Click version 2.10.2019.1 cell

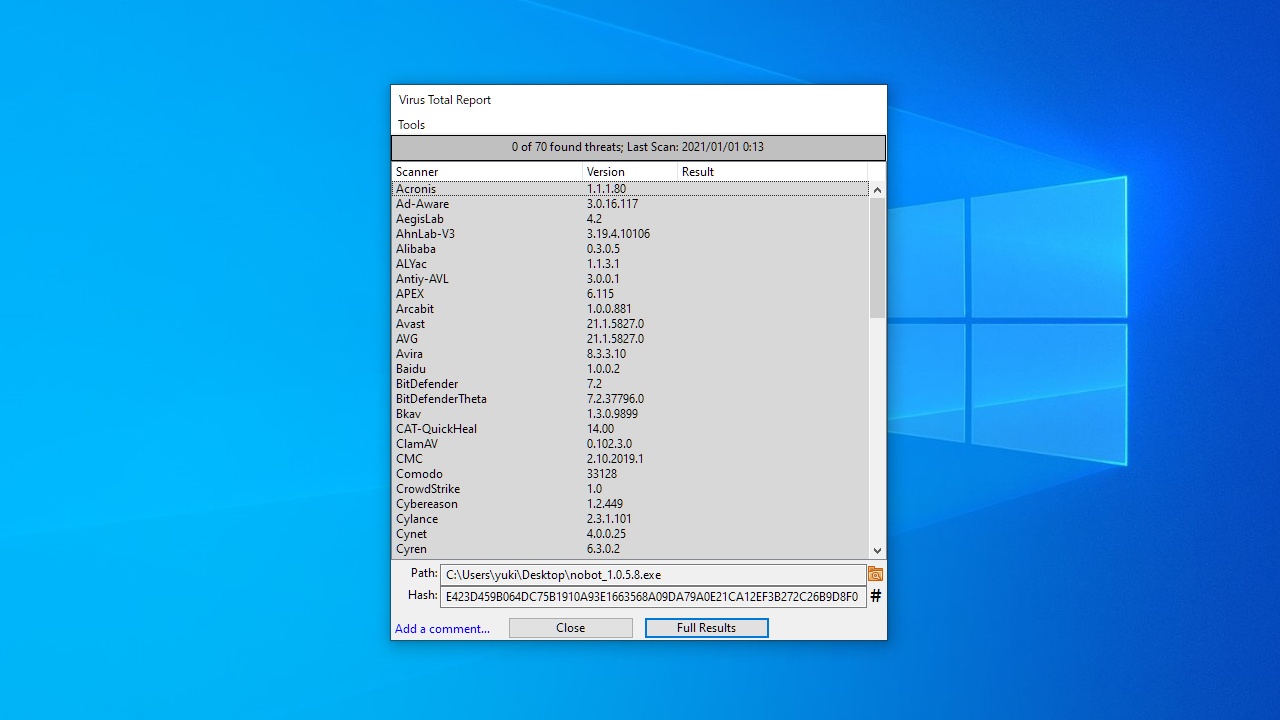pyautogui.click(x=615, y=459)
